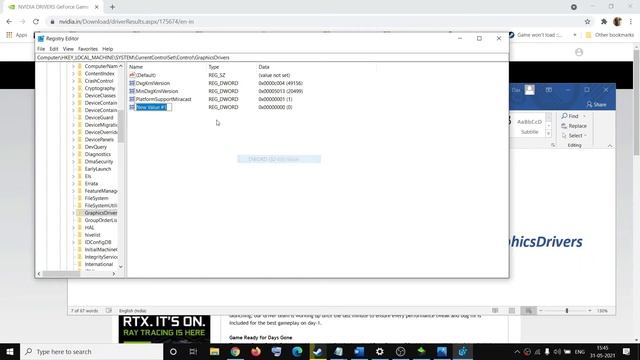The height and width of the screenshot is (360, 640).
Task: Select the MinDxgKrnlVersion value entry
Action: coord(157,91)
